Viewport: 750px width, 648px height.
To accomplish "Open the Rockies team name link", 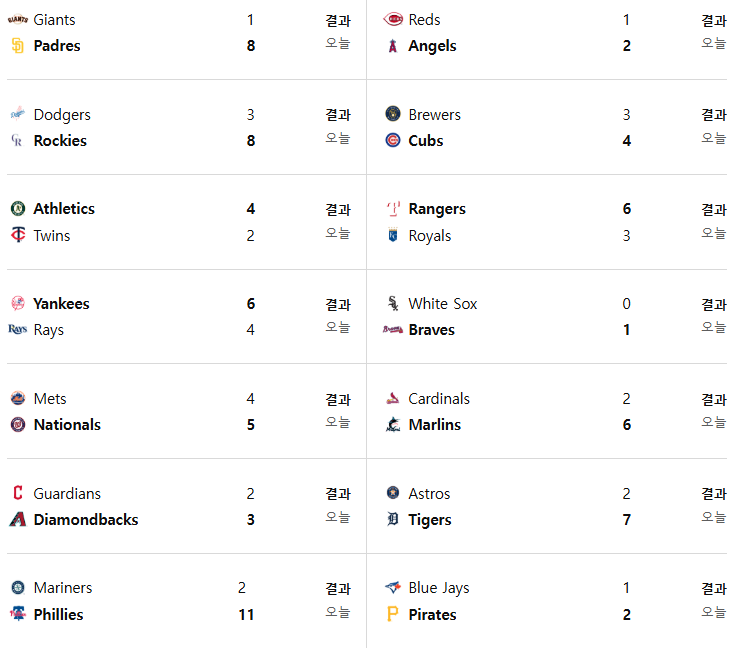I will tap(60, 141).
